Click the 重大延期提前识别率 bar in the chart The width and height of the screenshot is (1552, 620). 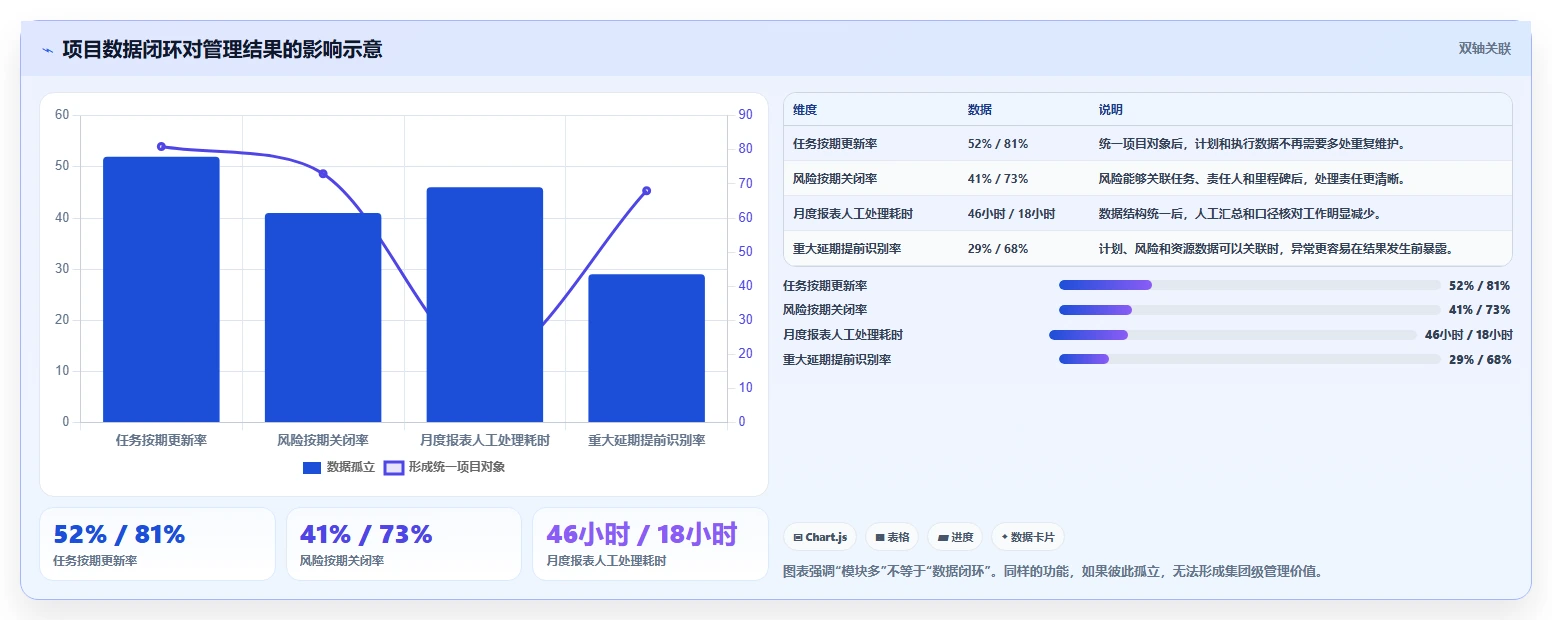coord(646,348)
